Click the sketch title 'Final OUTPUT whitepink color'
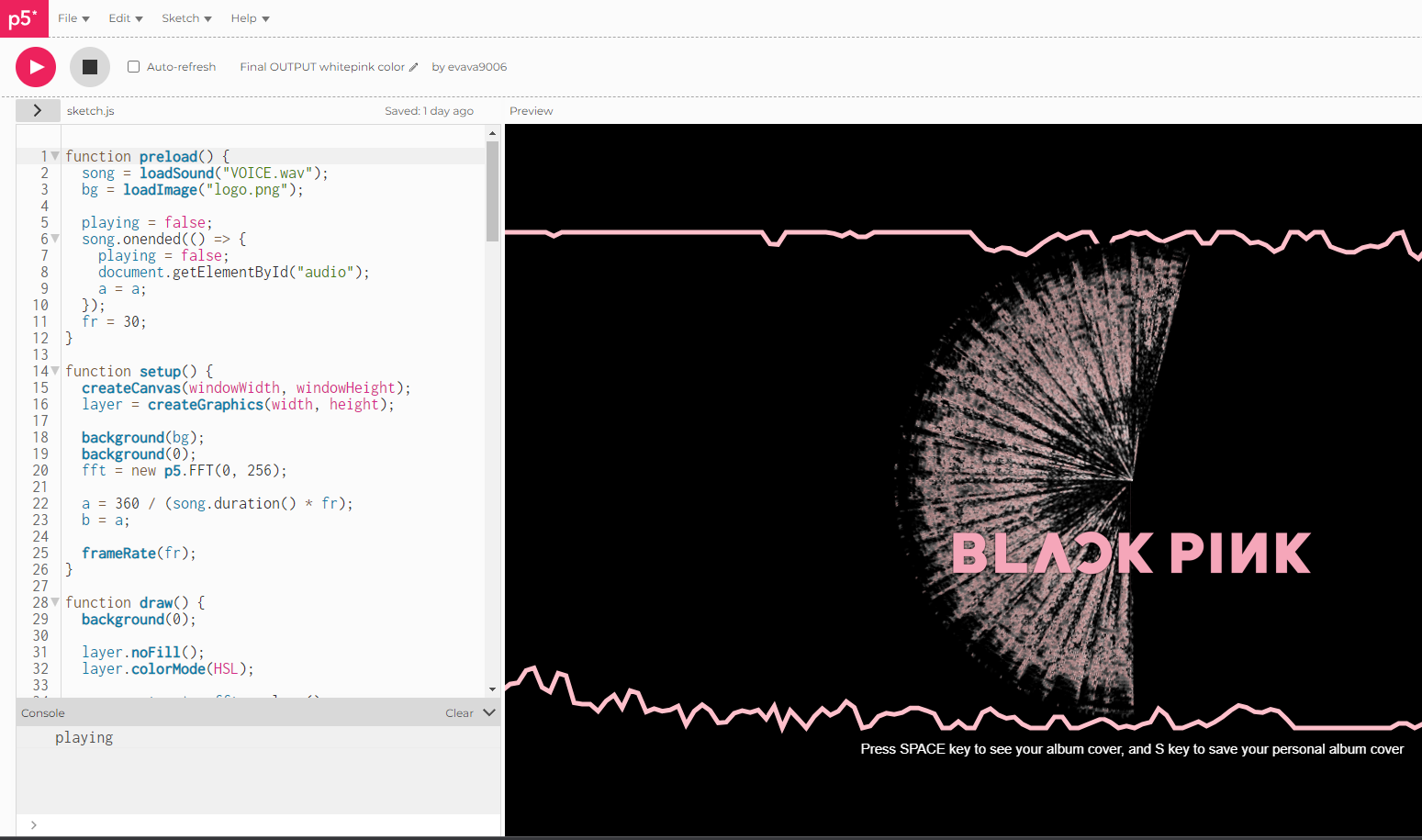The width and height of the screenshot is (1422, 840). tap(322, 67)
